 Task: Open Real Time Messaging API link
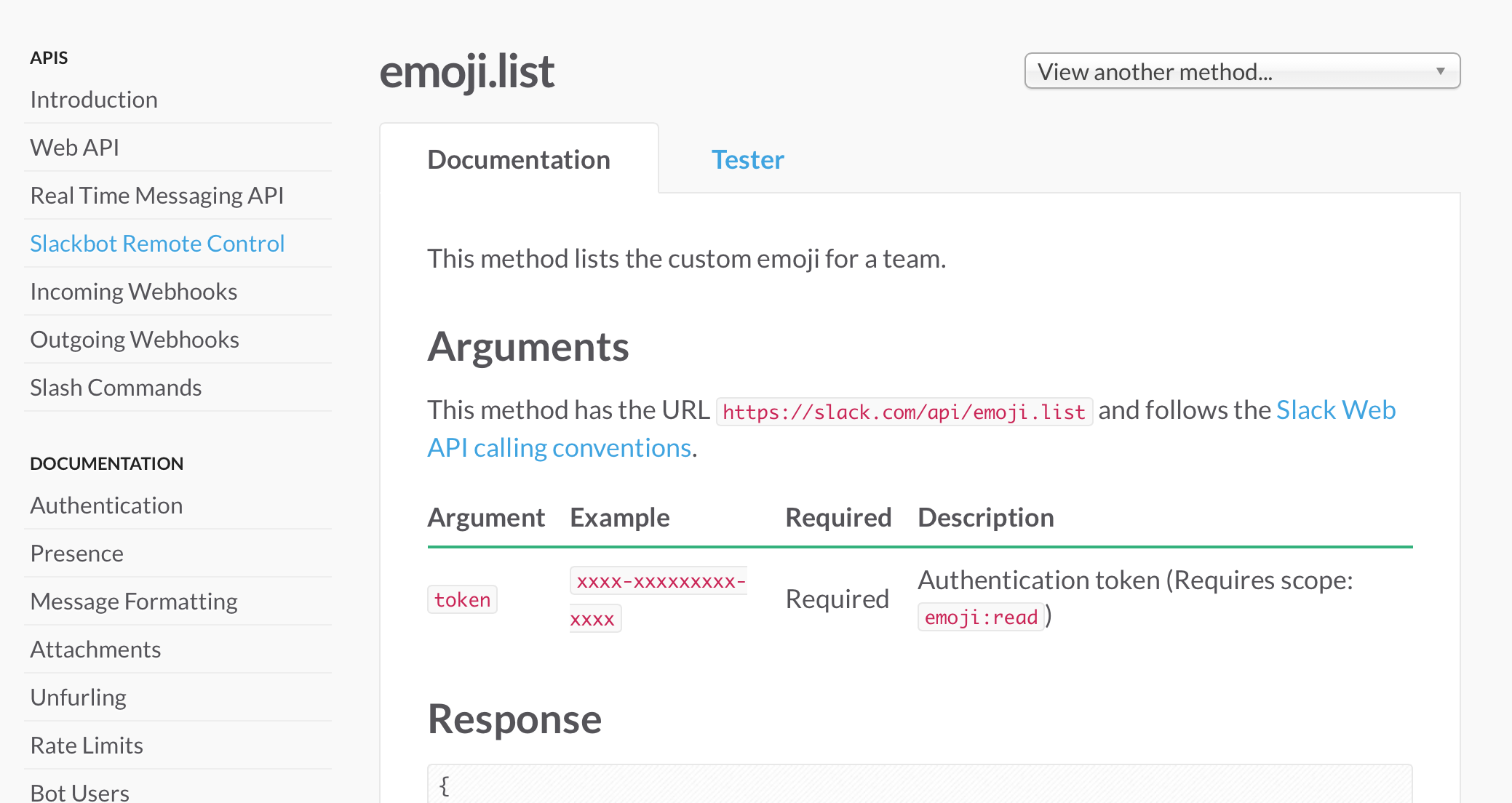pyautogui.click(x=157, y=196)
